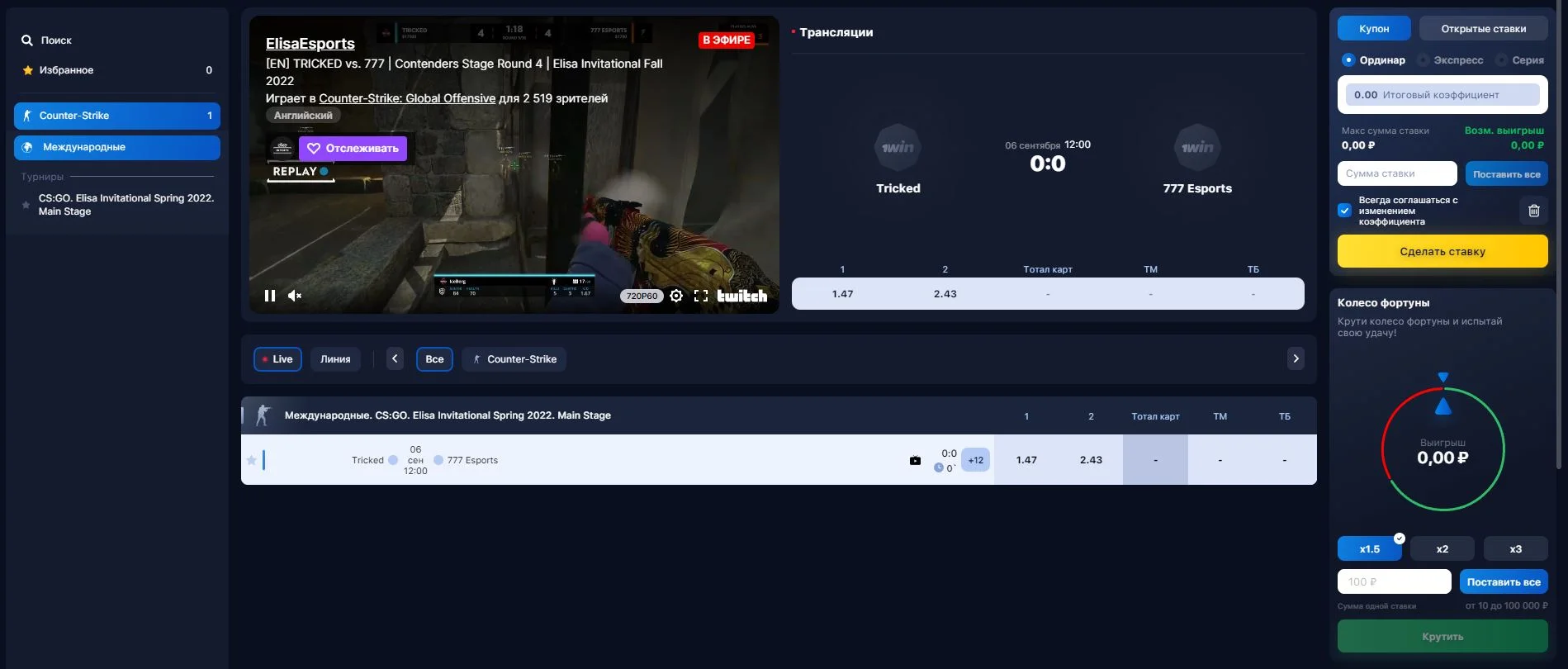Click the left arrow in sport filter

(395, 358)
